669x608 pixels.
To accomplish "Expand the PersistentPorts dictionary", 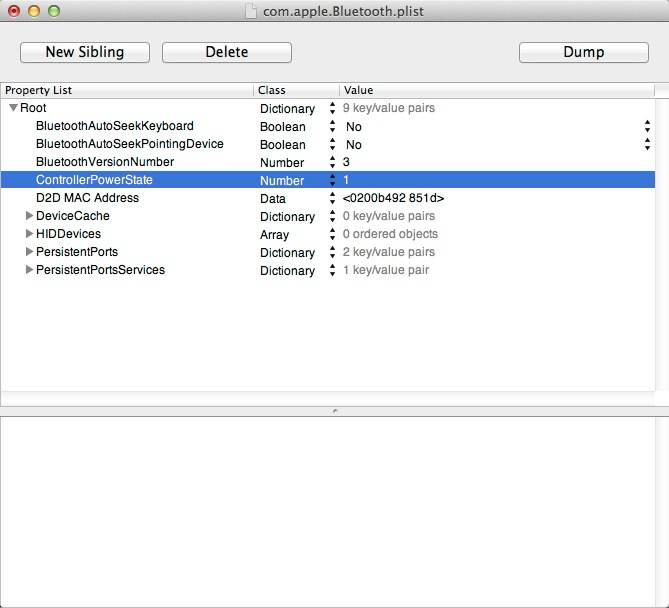I will [x=29, y=252].
